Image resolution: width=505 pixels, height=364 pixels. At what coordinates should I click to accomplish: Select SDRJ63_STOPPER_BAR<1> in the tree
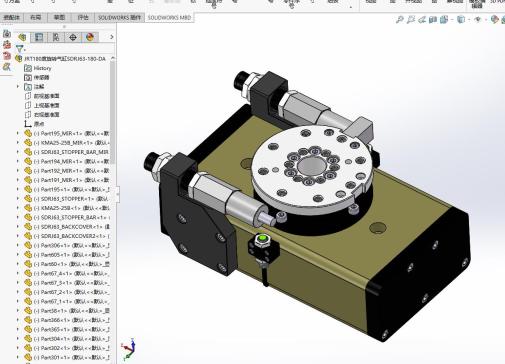click(71, 217)
